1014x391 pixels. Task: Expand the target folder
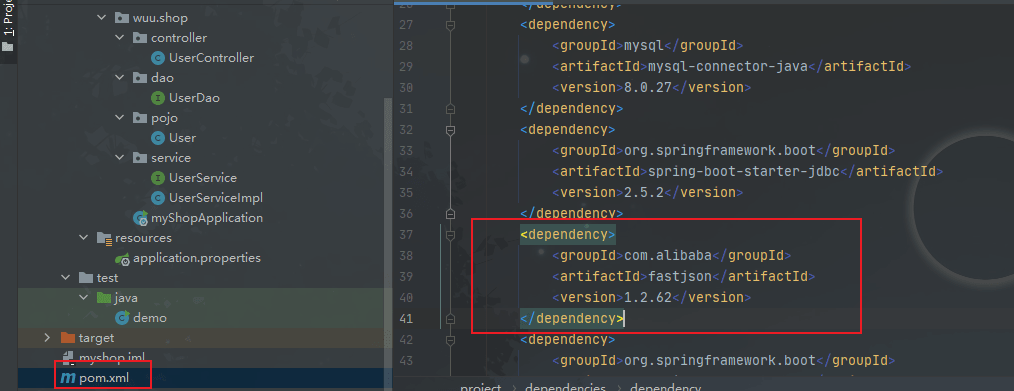47,338
